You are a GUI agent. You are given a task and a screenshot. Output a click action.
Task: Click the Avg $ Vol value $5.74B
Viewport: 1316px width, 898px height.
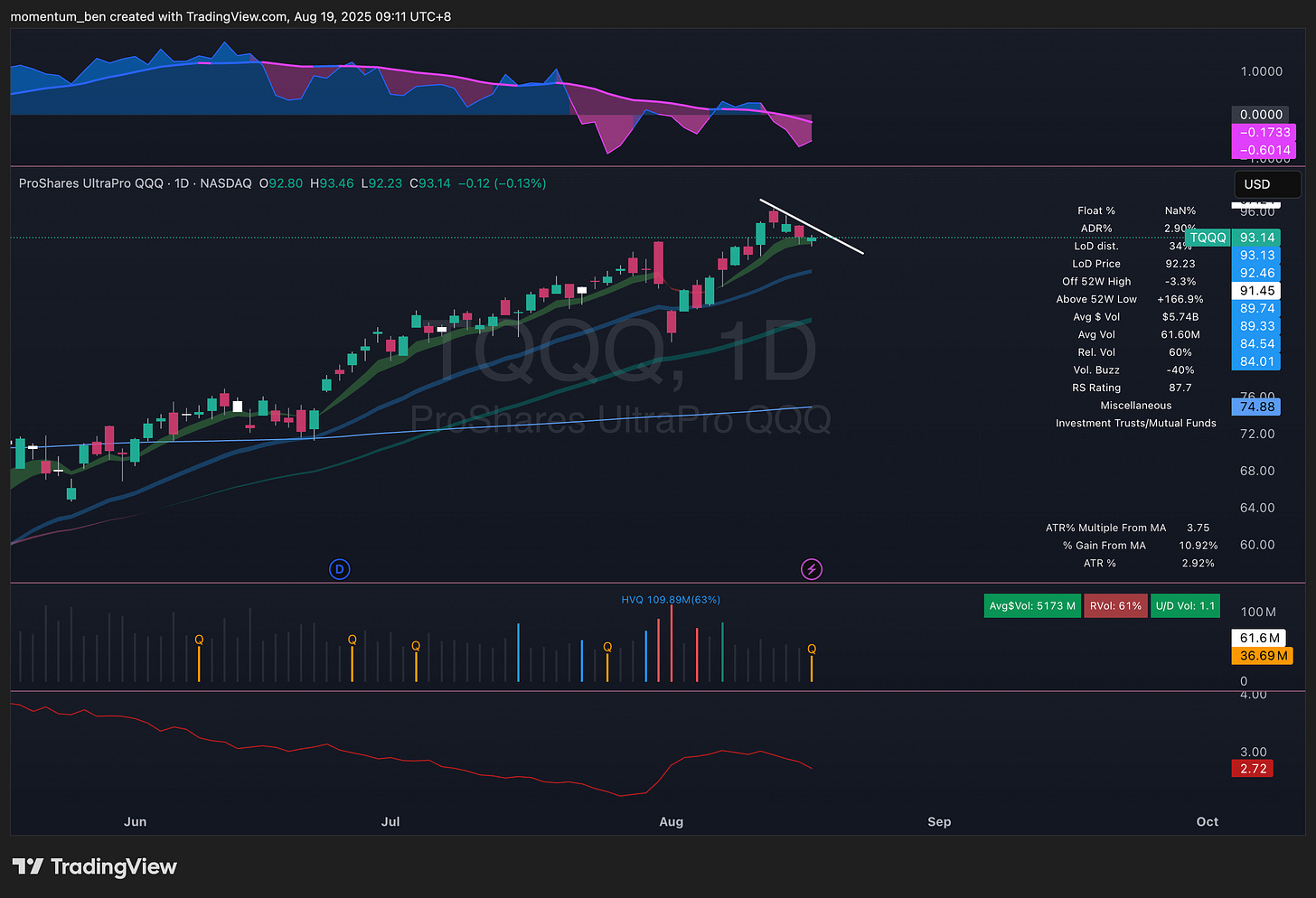coord(1180,317)
